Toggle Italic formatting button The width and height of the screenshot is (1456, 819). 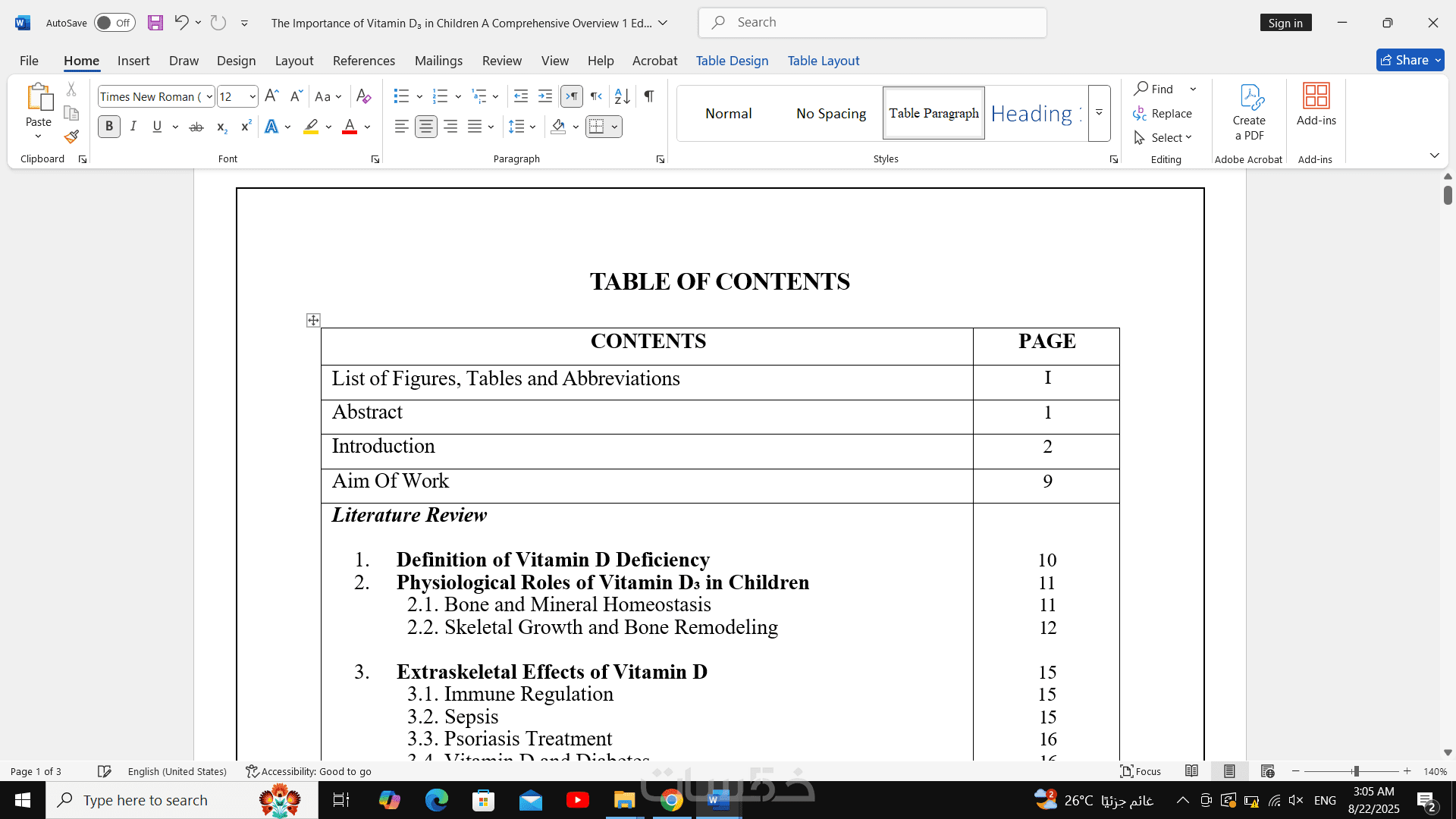[x=133, y=127]
